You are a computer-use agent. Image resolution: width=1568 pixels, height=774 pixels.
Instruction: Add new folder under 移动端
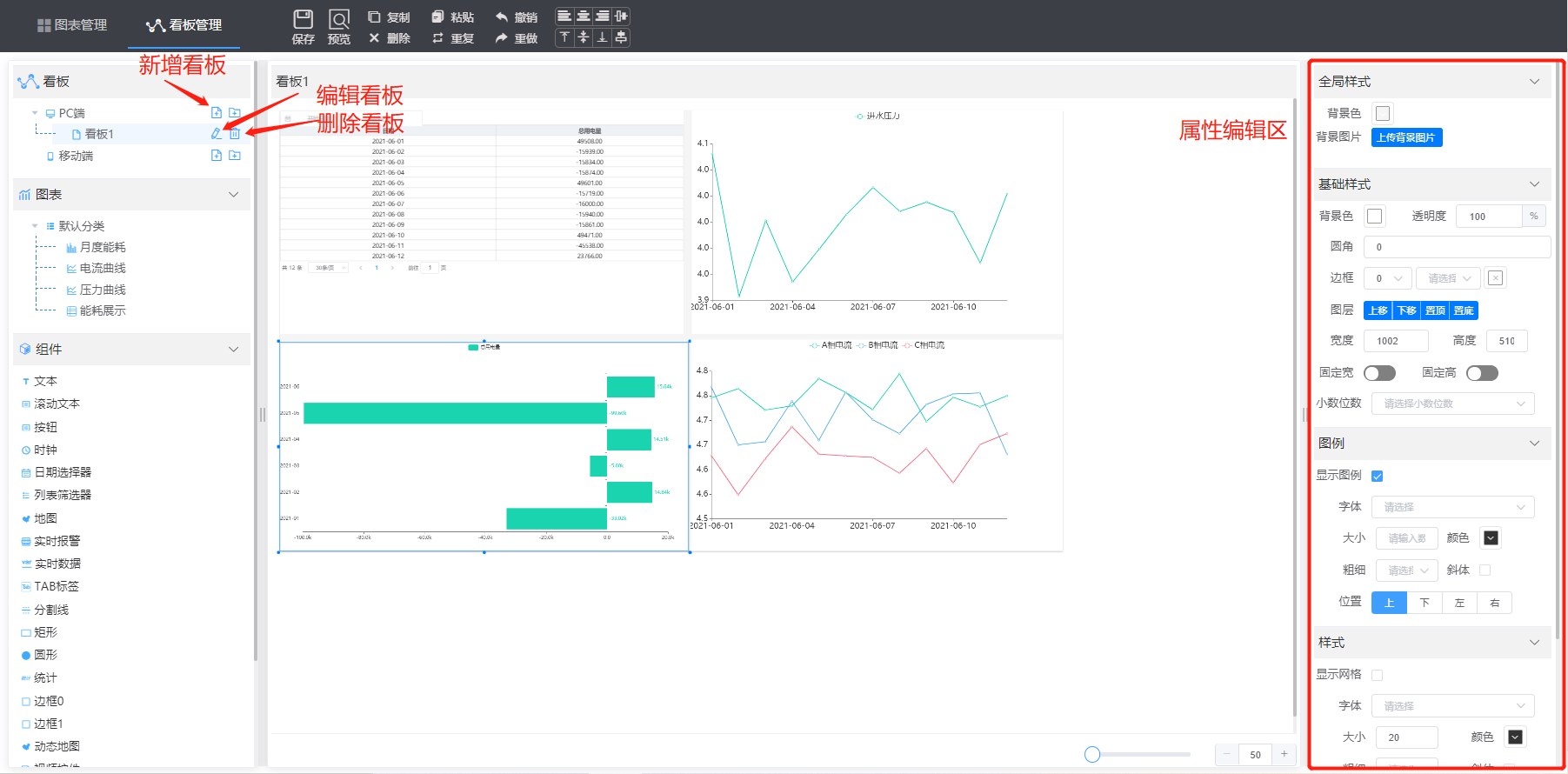click(x=235, y=155)
